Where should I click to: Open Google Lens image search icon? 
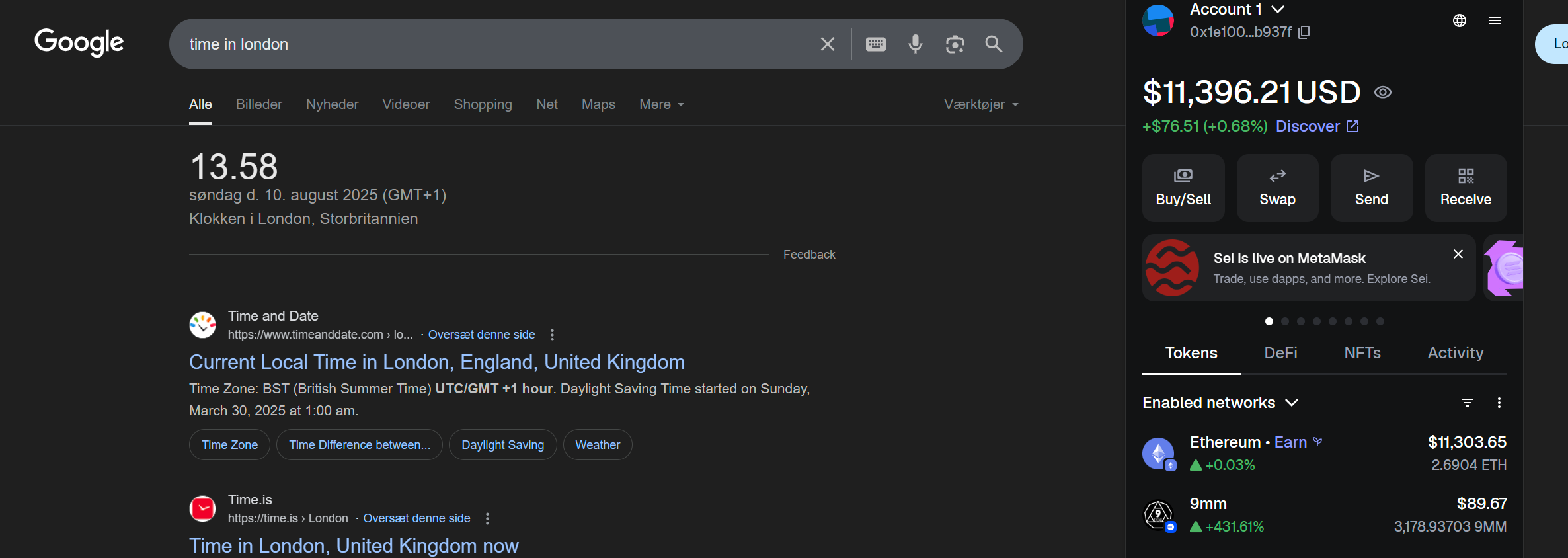pyautogui.click(x=955, y=44)
